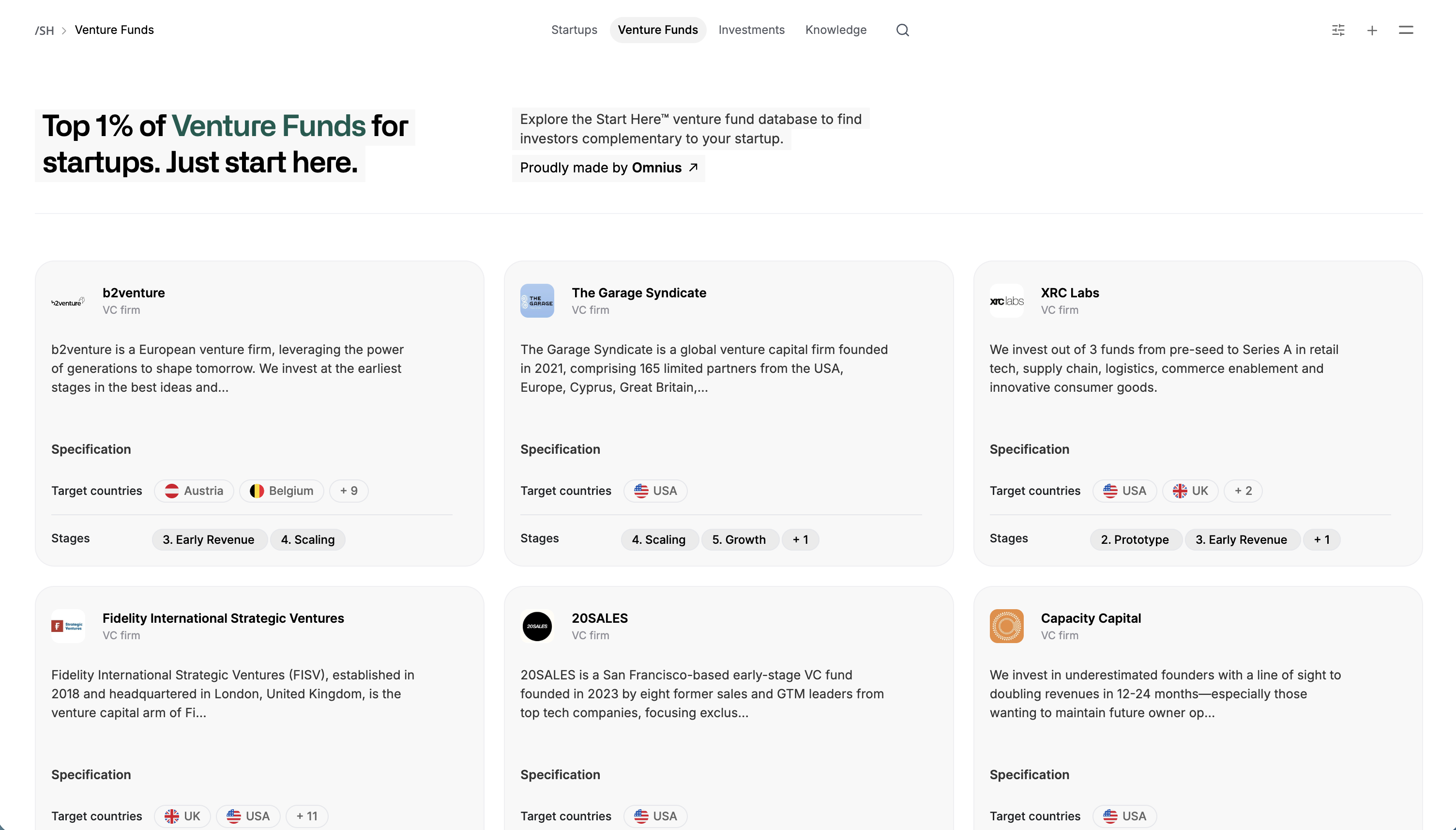Open the hamburger menu icon
Screen dimensions: 1456x830
pos(1405,30)
